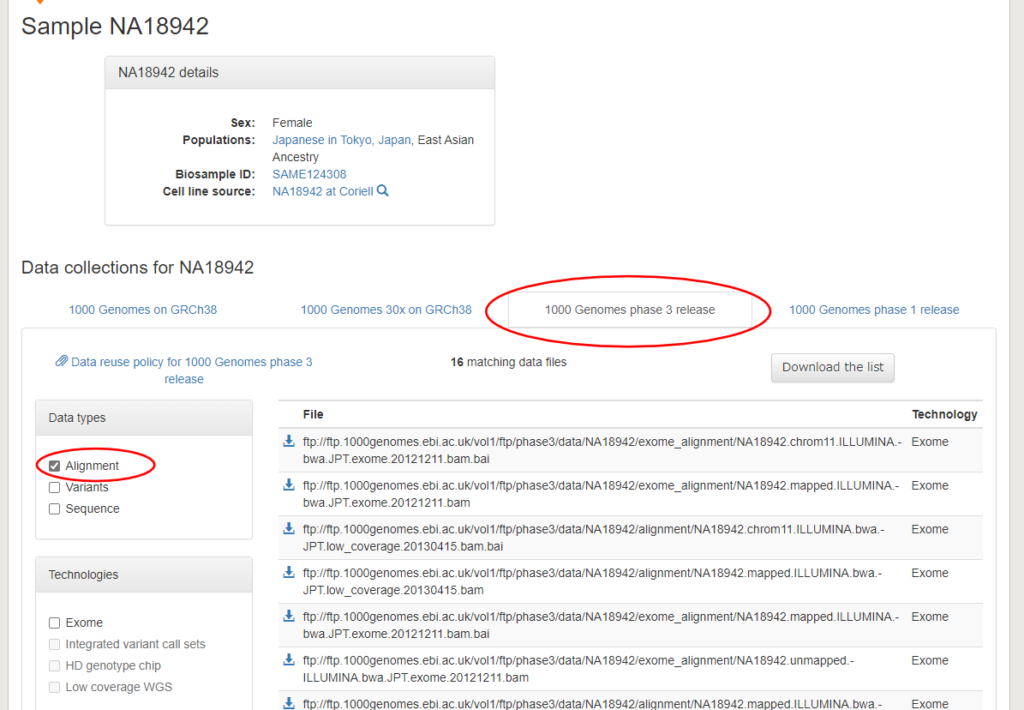
Task: Click download icon for mapped low_coverage 20130415.bam file
Action: tap(289, 573)
